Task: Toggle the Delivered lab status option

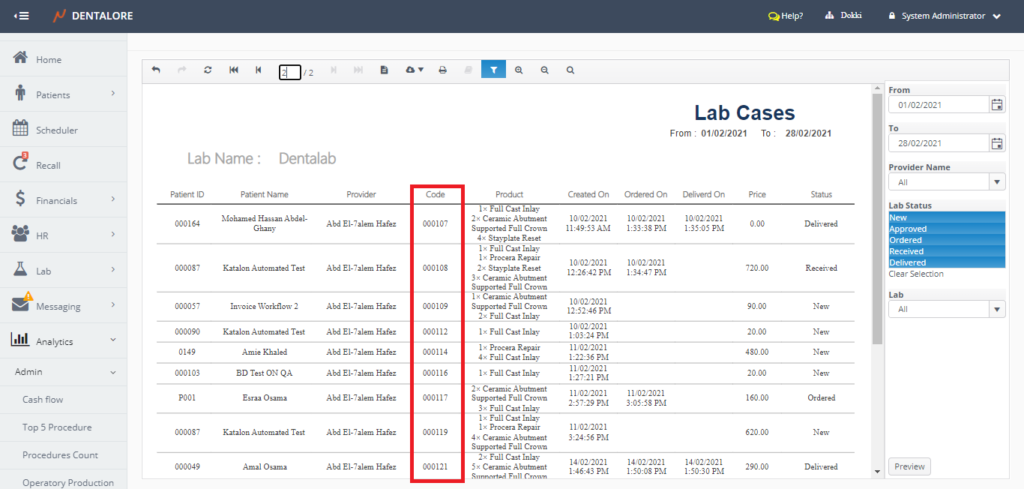Action: point(945,263)
